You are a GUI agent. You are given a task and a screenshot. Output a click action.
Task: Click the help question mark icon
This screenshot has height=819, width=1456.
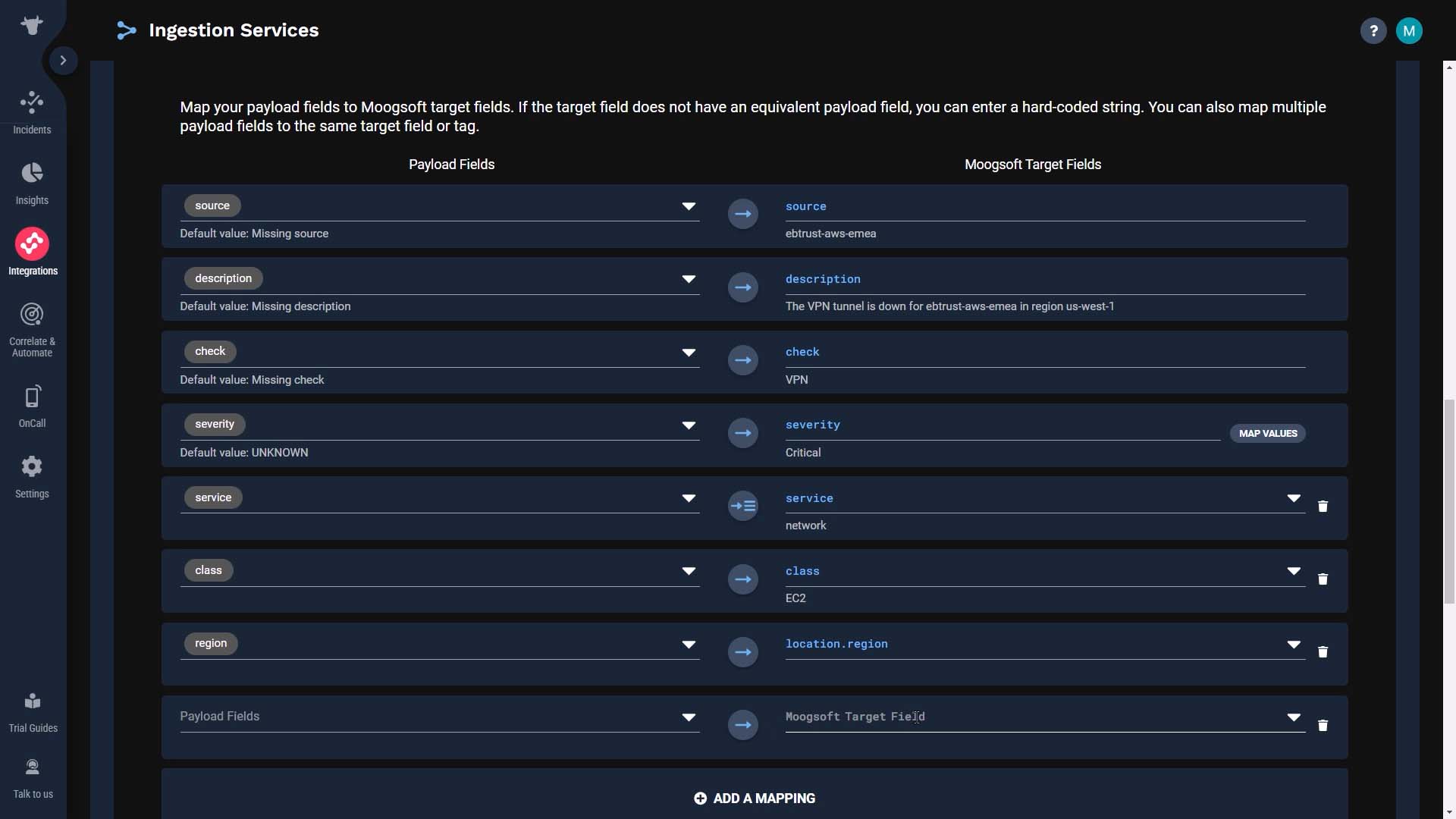[x=1373, y=31]
